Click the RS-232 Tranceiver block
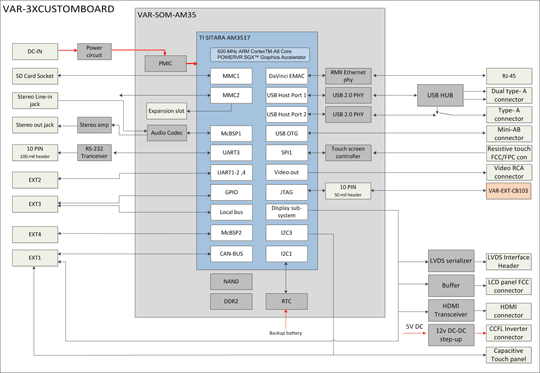Screen dimensions: 540x373 point(94,153)
